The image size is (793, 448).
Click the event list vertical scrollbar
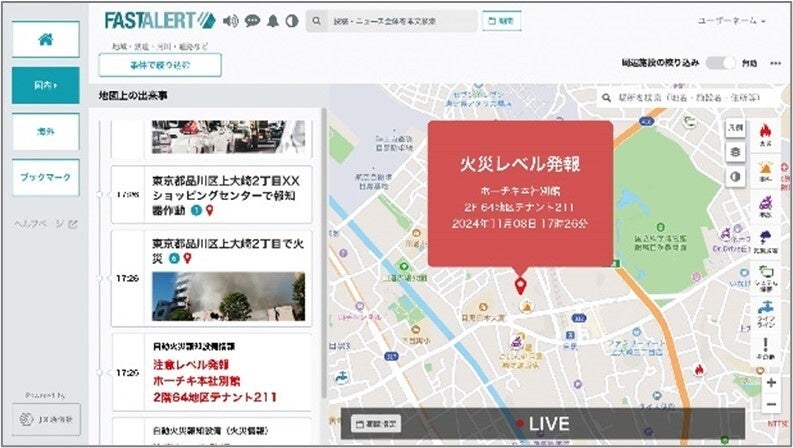coord(324,253)
